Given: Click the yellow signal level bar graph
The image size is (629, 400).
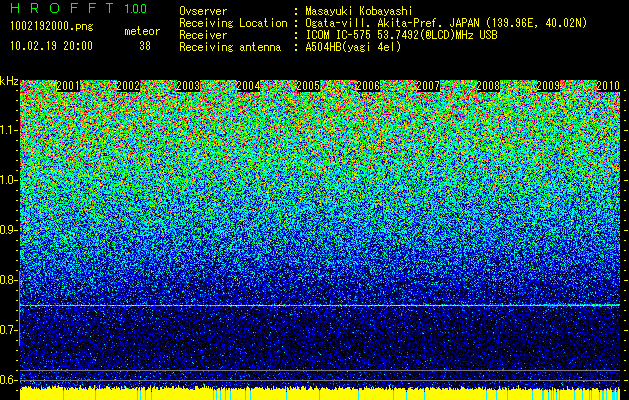Looking at the screenshot, I should (x=320, y=394).
